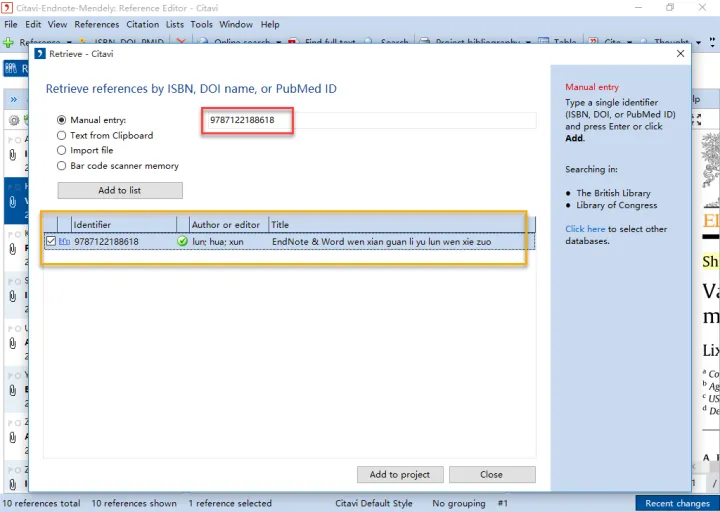Screen dimensions: 720x512
Task: Open the Window menu
Action: (236, 24)
